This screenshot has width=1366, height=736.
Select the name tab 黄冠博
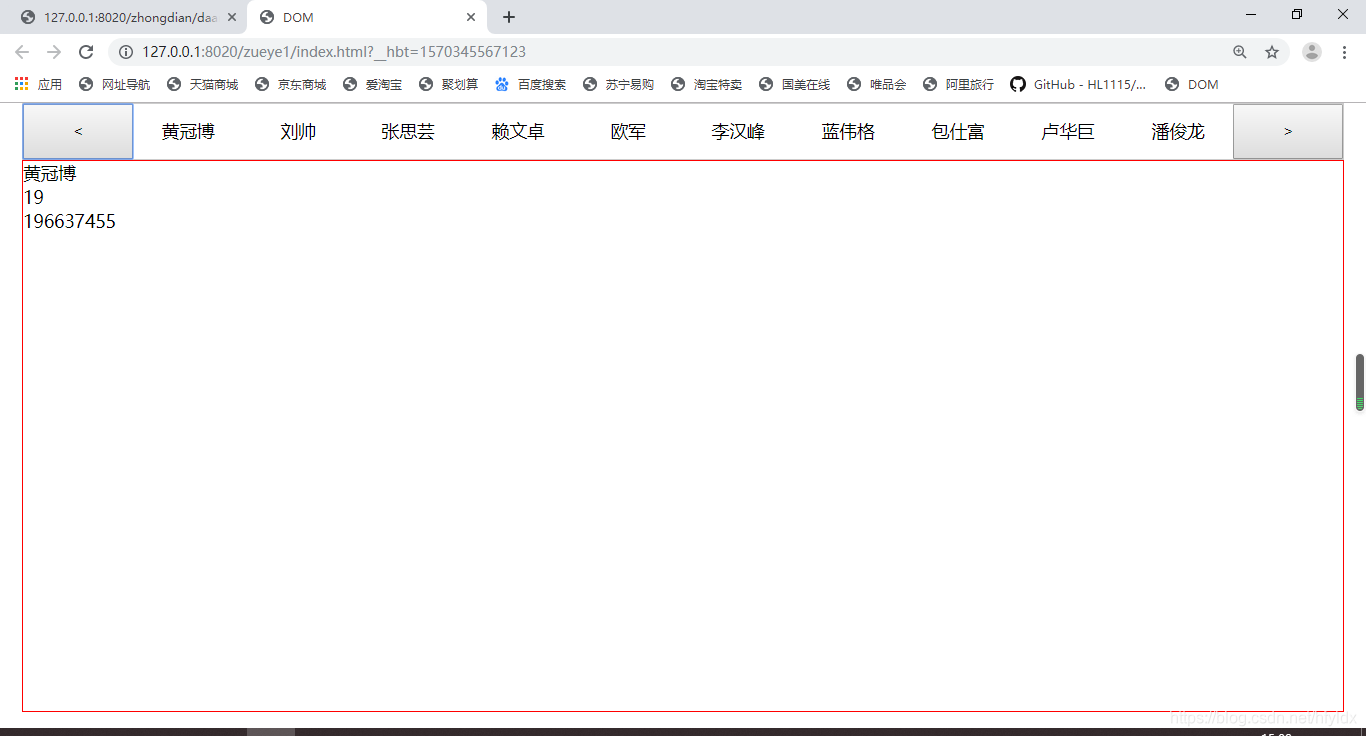(188, 131)
